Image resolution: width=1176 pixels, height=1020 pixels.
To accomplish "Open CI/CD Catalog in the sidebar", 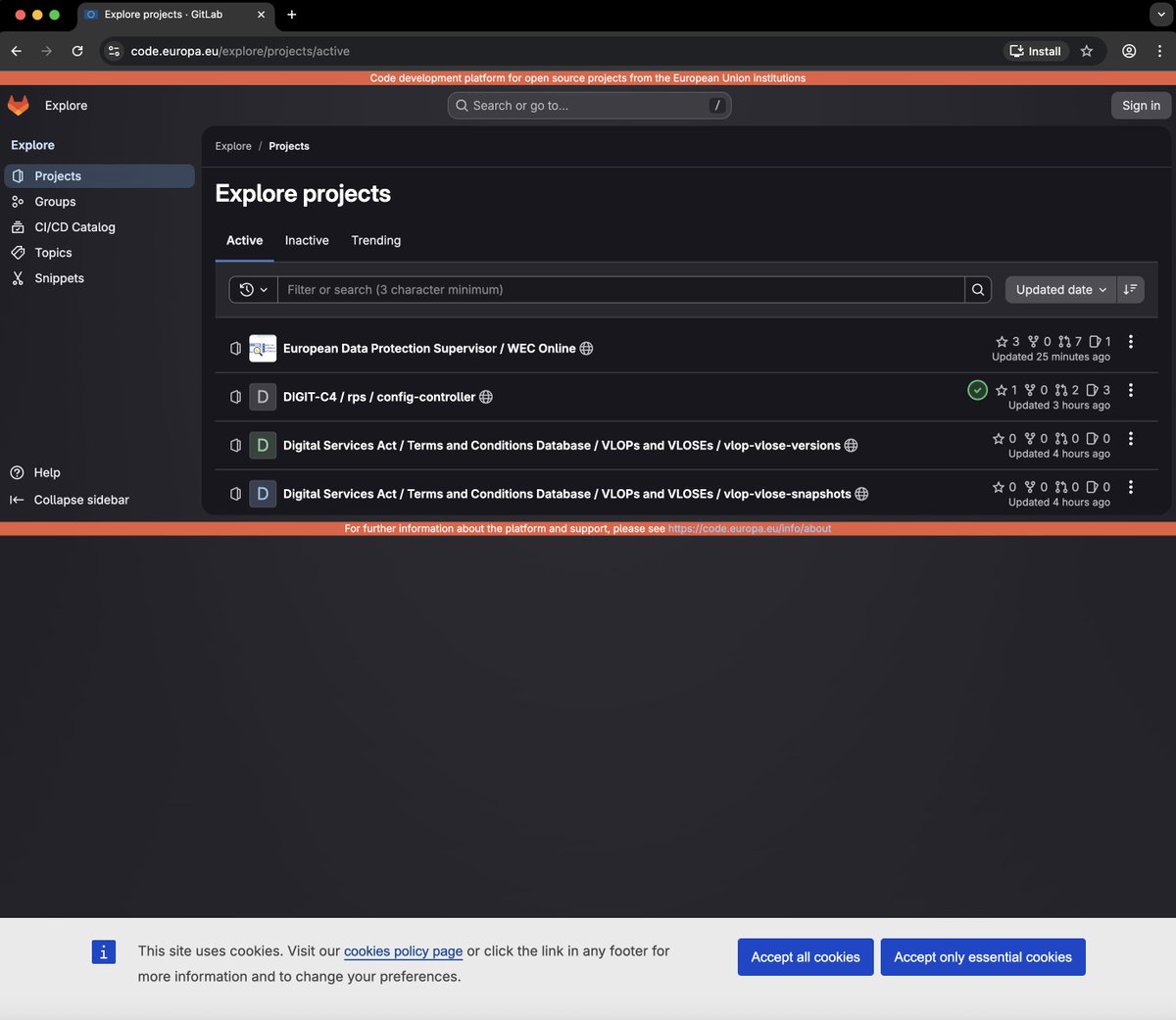I will tap(99, 227).
